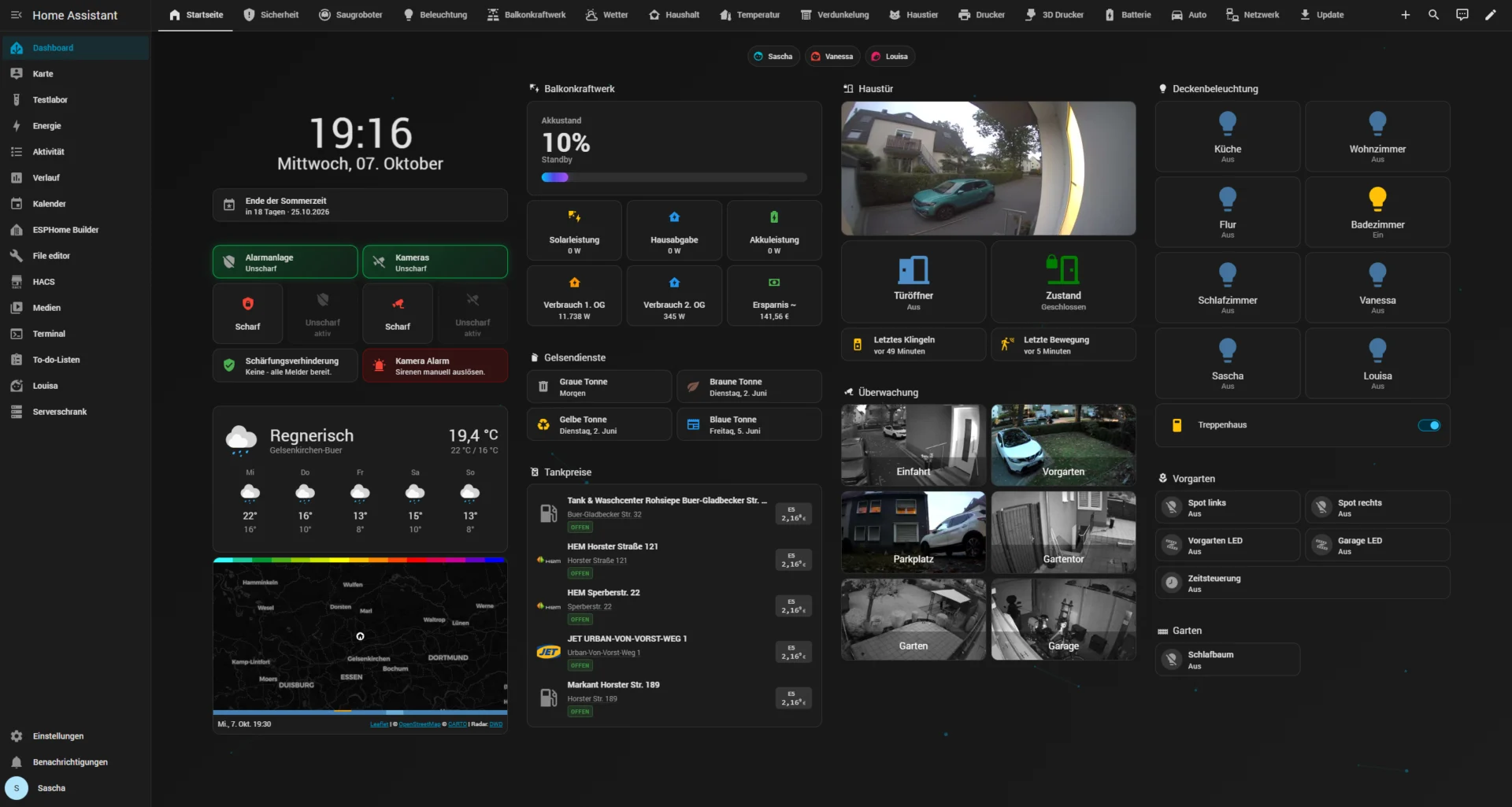Click the Ende der Sommerzeit calendar card
The image size is (1512, 807).
pyautogui.click(x=360, y=205)
